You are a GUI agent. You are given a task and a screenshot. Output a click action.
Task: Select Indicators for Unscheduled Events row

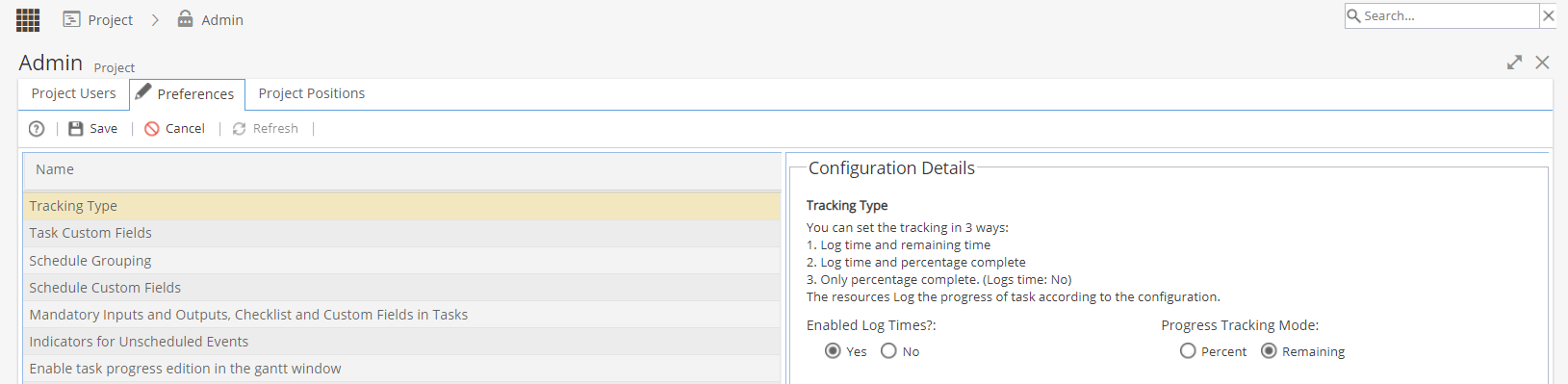tap(401, 342)
